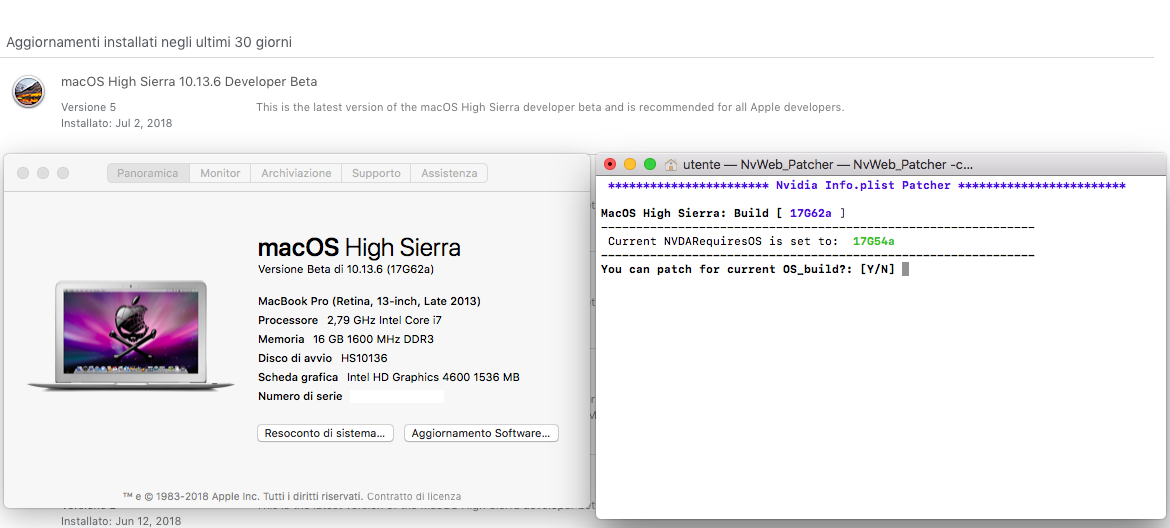Screen dimensions: 1170x528
Task: Open the Supporto tab
Action: click(376, 173)
